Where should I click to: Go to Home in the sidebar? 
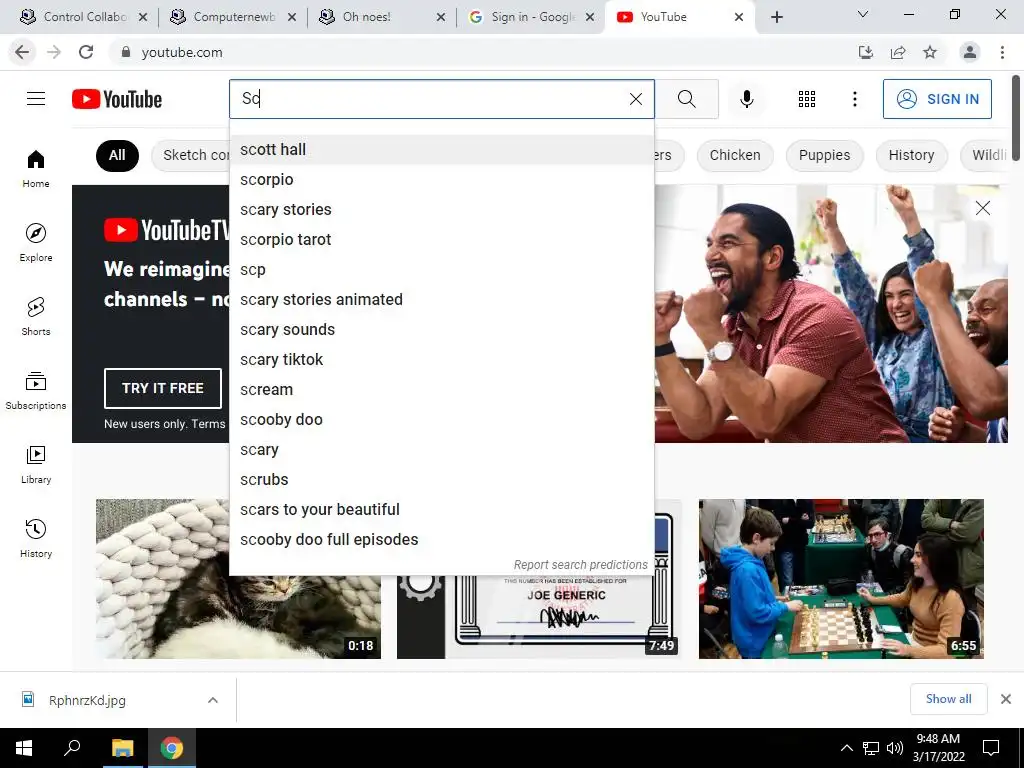tap(36, 168)
